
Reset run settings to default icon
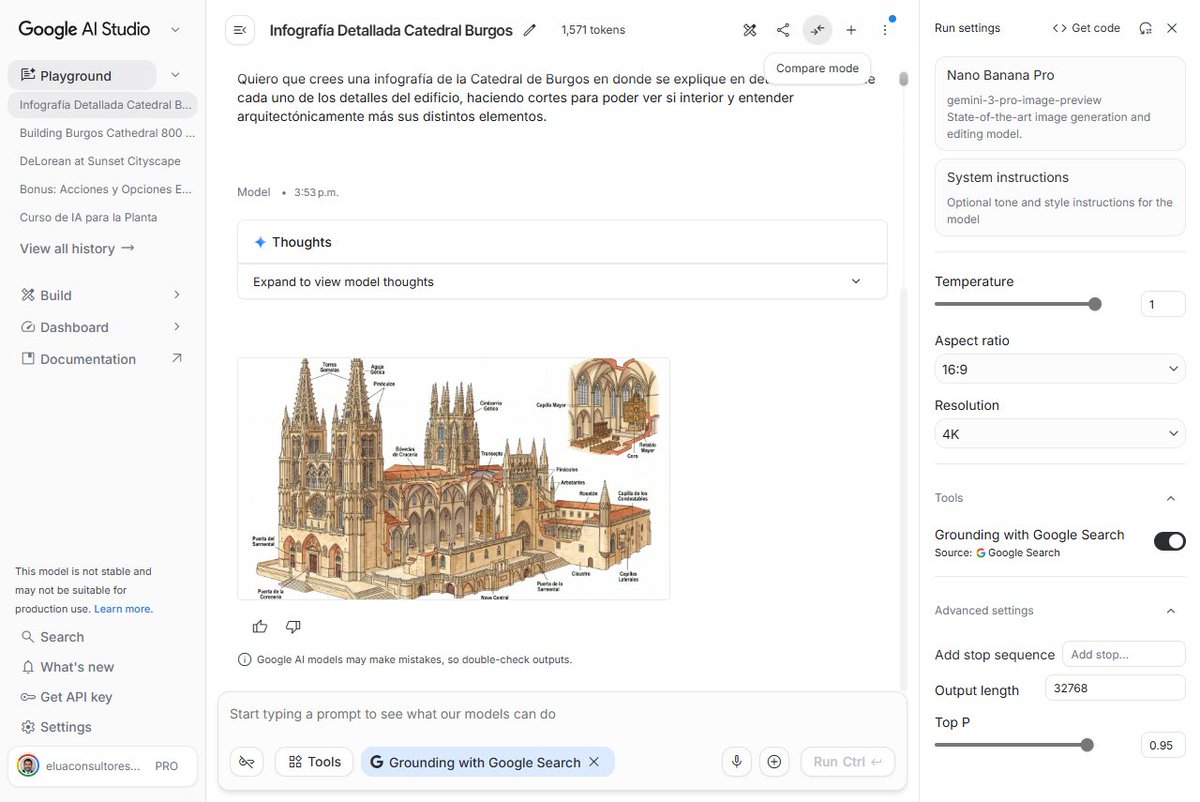(1146, 28)
